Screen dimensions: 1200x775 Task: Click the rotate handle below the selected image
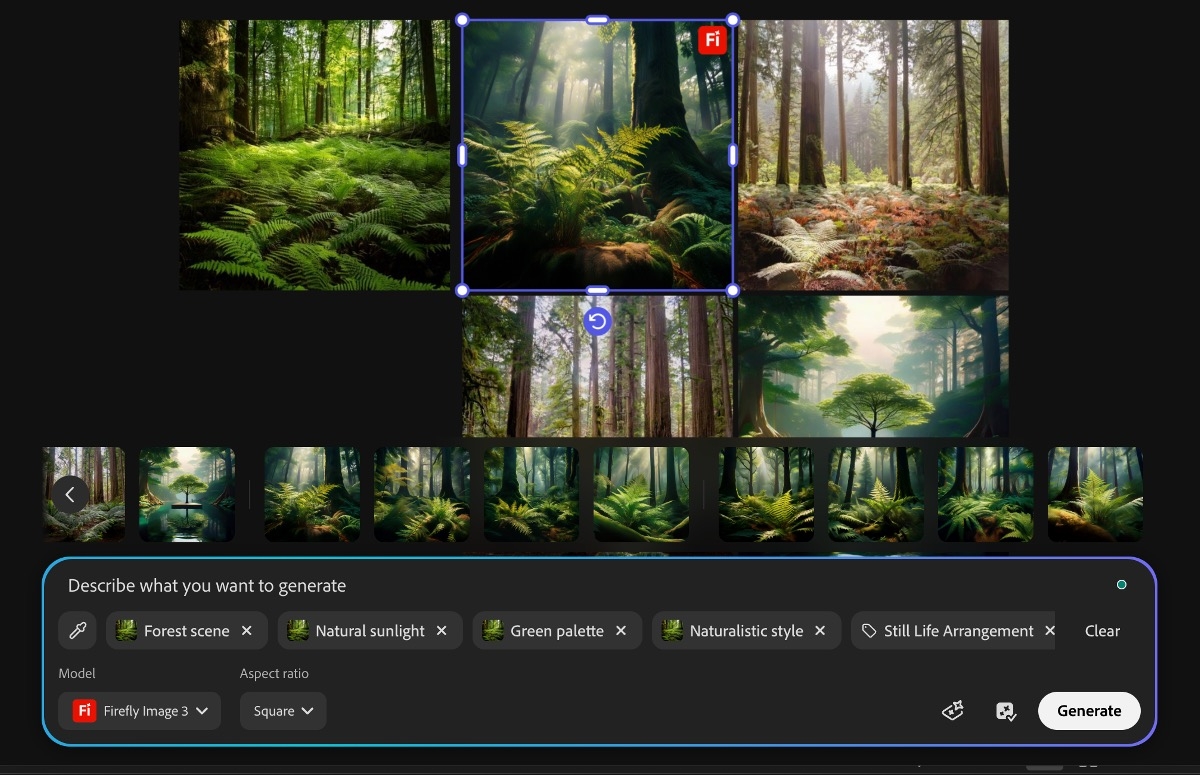click(x=597, y=321)
